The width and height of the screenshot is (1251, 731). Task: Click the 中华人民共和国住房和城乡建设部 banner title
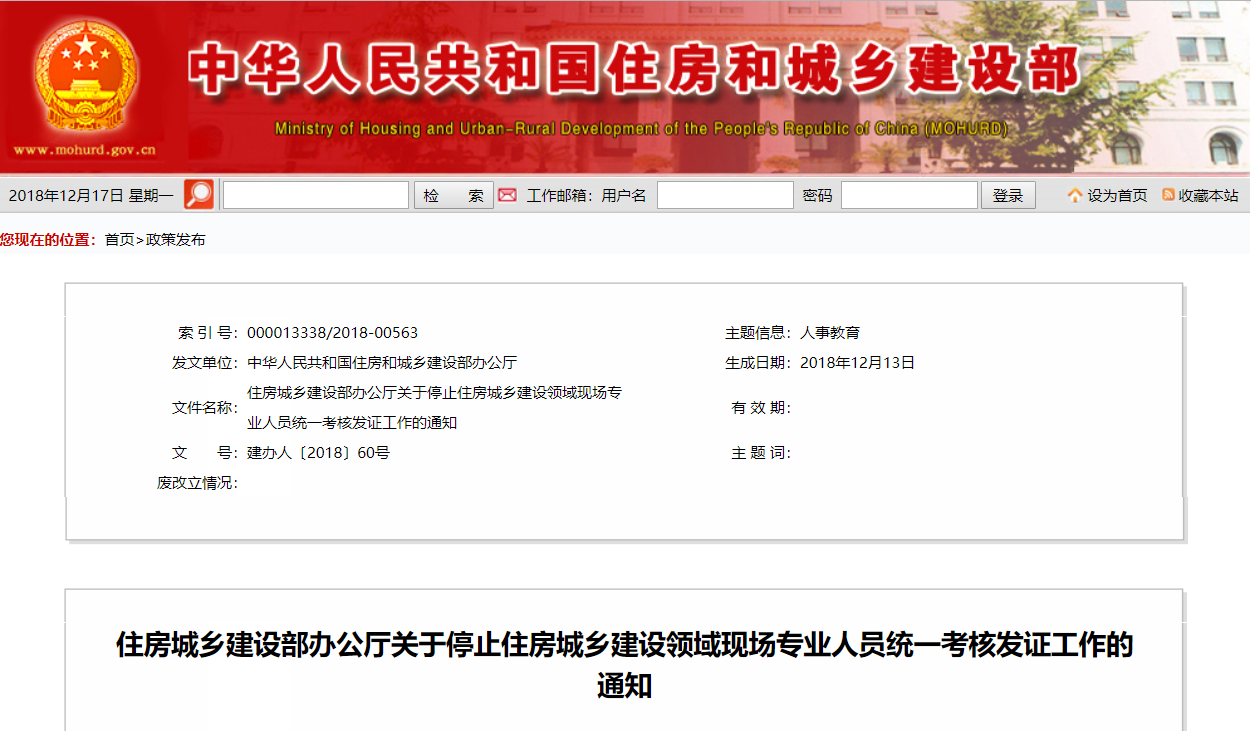point(635,70)
